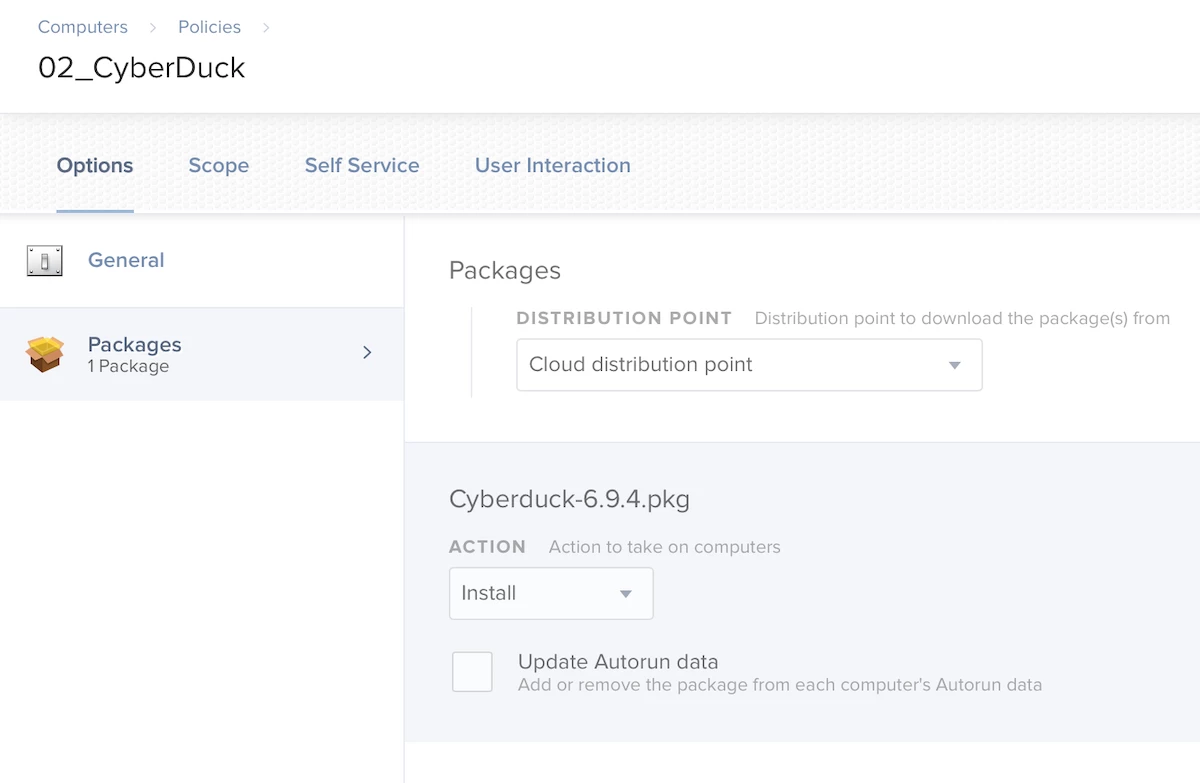Screen dimensions: 1200x783
Task: Click breadcrumb chevron after Computers
Action: click(153, 28)
